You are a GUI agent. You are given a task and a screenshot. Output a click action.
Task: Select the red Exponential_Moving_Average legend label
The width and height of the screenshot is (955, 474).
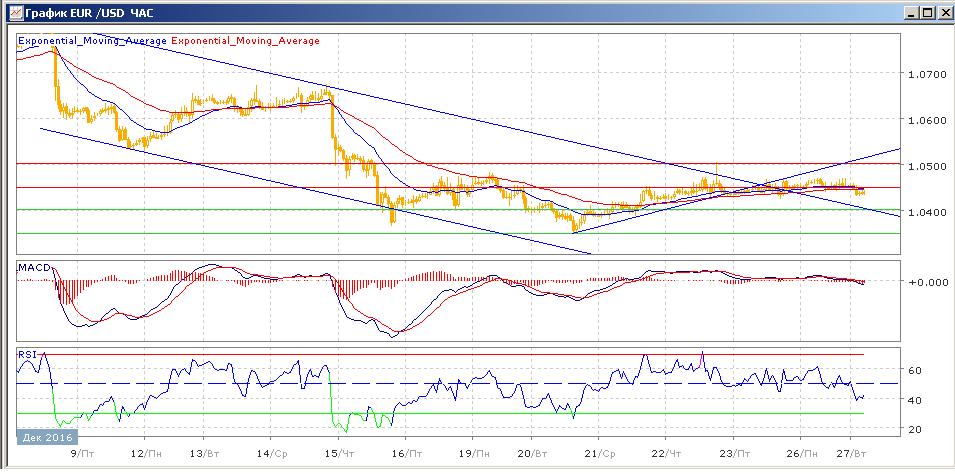point(246,41)
